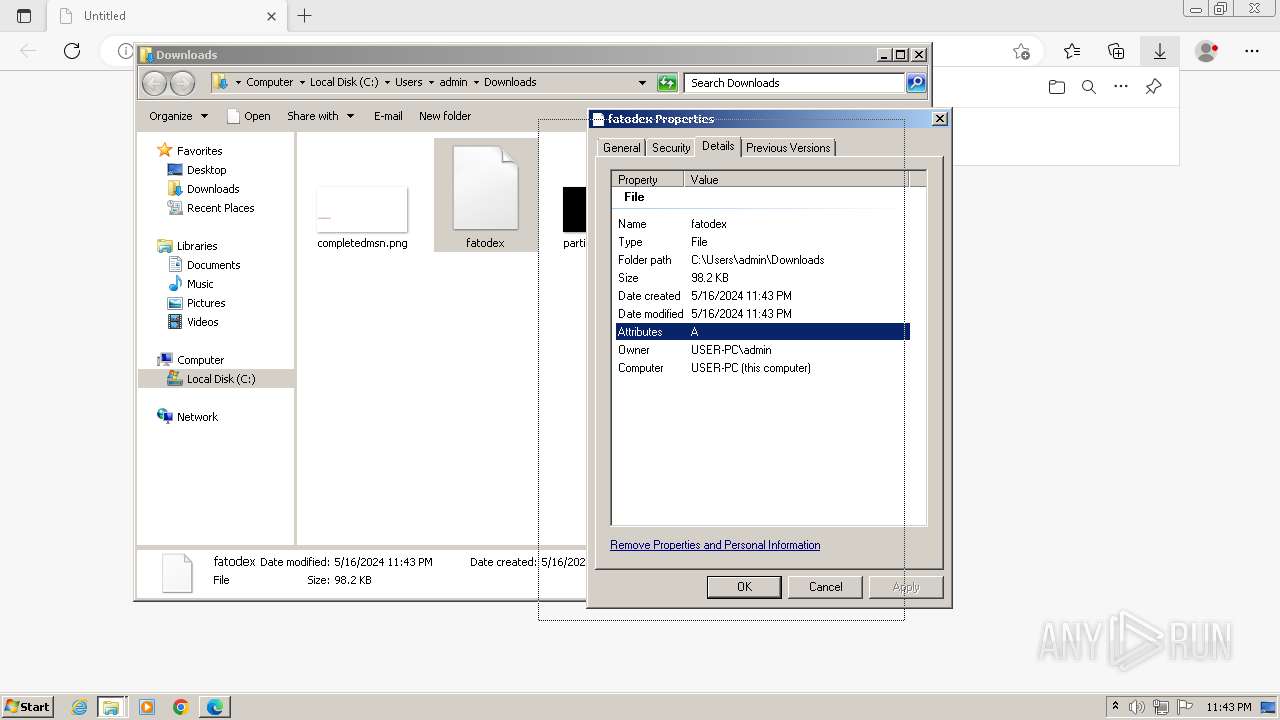Click New folder in the toolbar
The height and width of the screenshot is (720, 1280).
[x=445, y=116]
